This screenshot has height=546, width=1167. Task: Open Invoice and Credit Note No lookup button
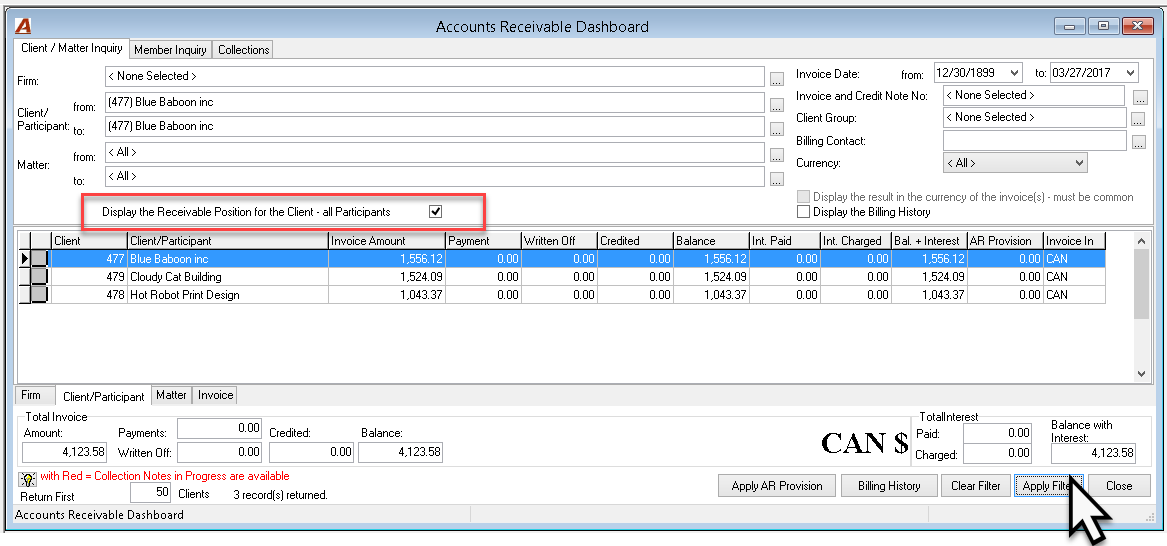(x=1139, y=97)
